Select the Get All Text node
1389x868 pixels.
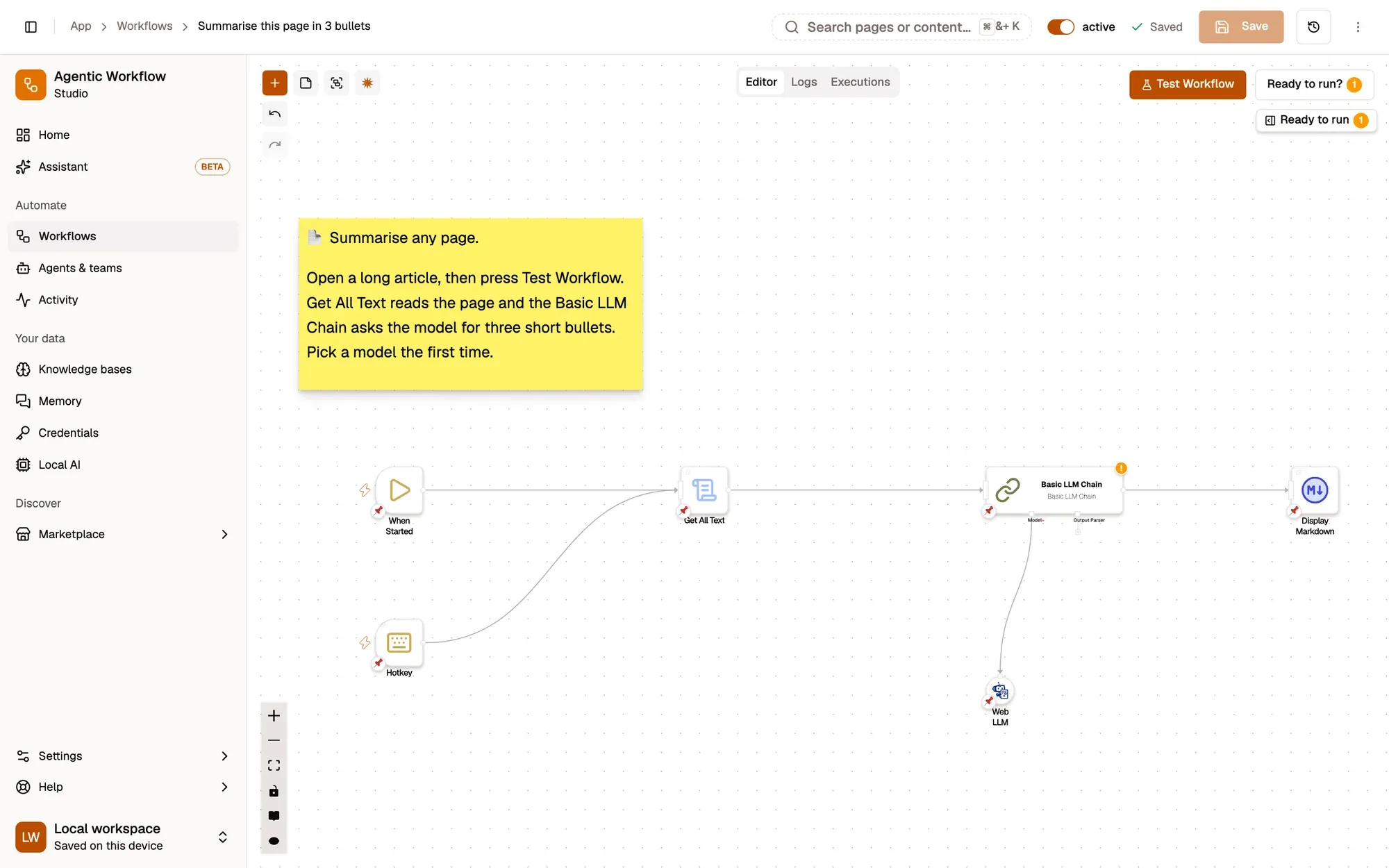(x=704, y=490)
